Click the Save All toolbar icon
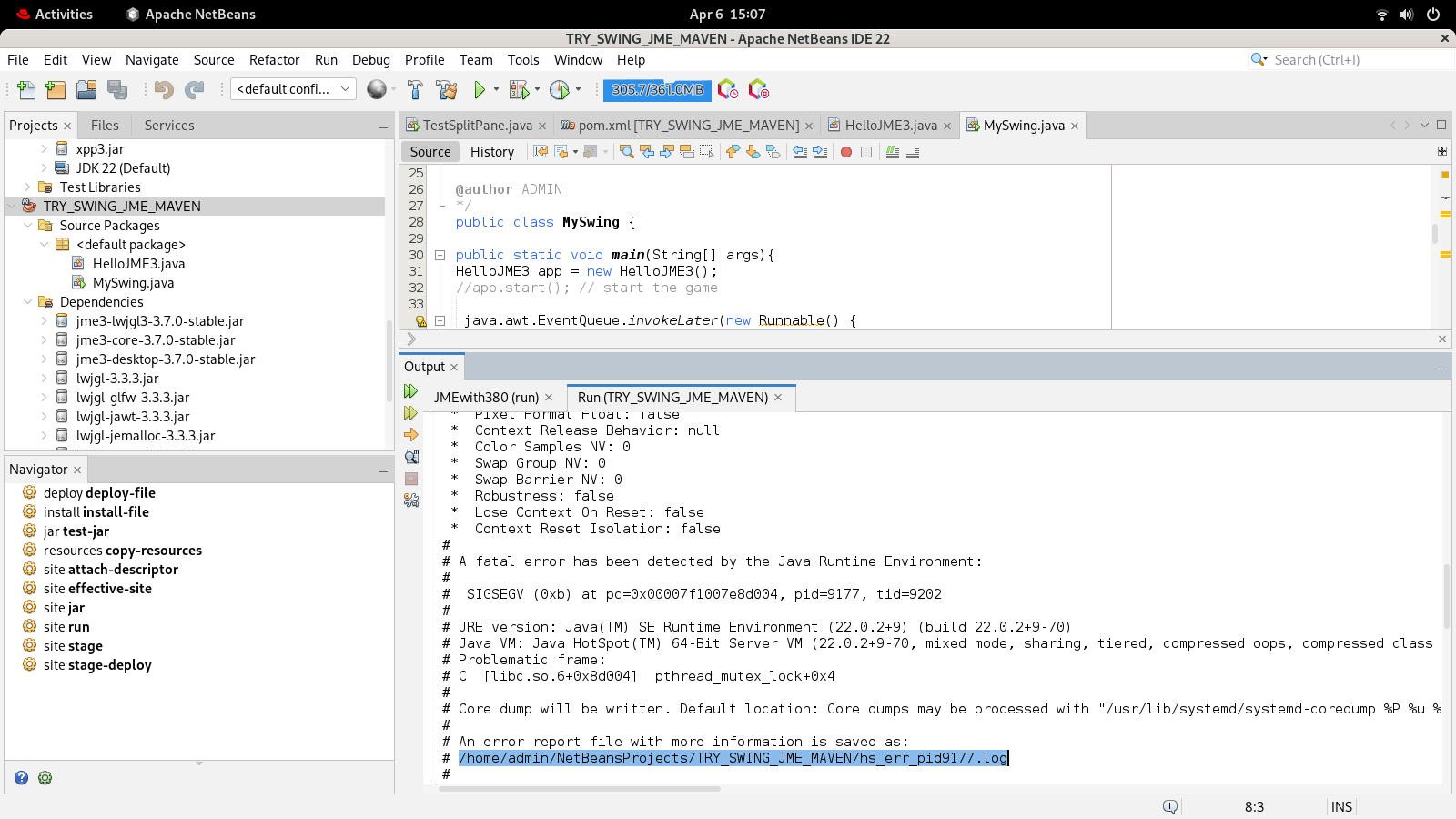Image resolution: width=1456 pixels, height=819 pixels. [117, 89]
